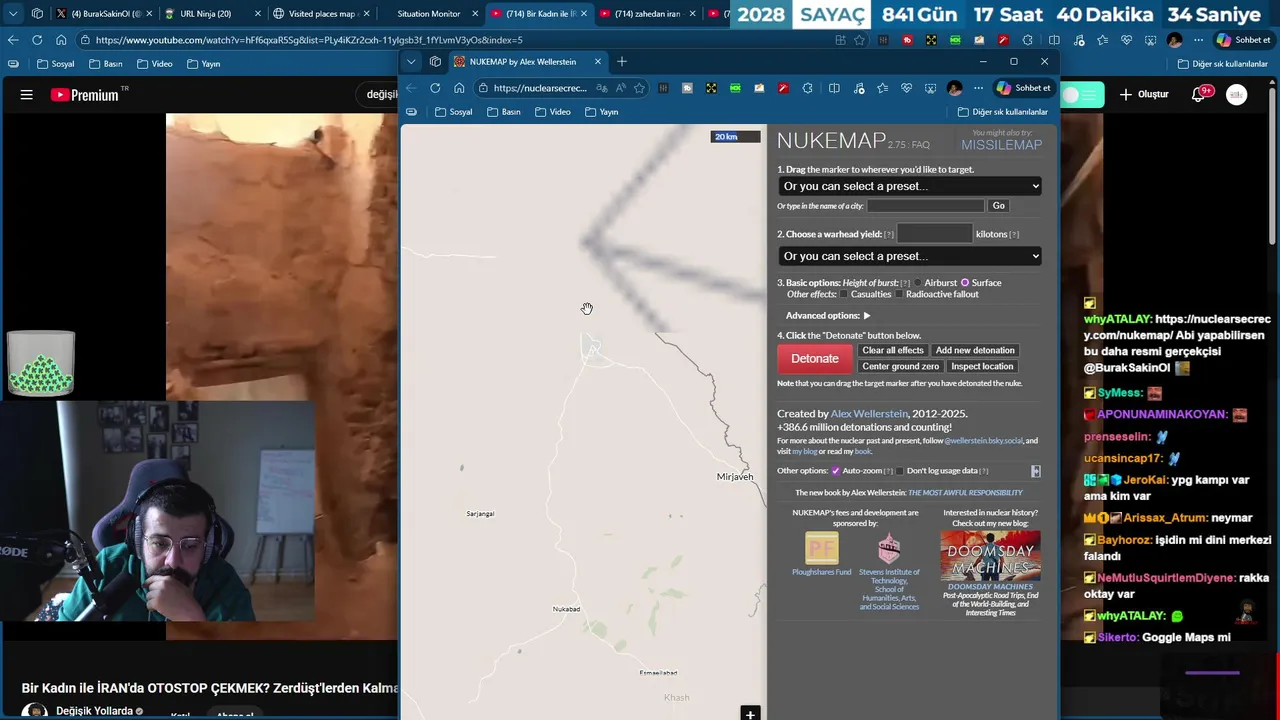The image size is (1280, 720).
Task: Click YouTube window address bar URL
Action: coord(309,40)
